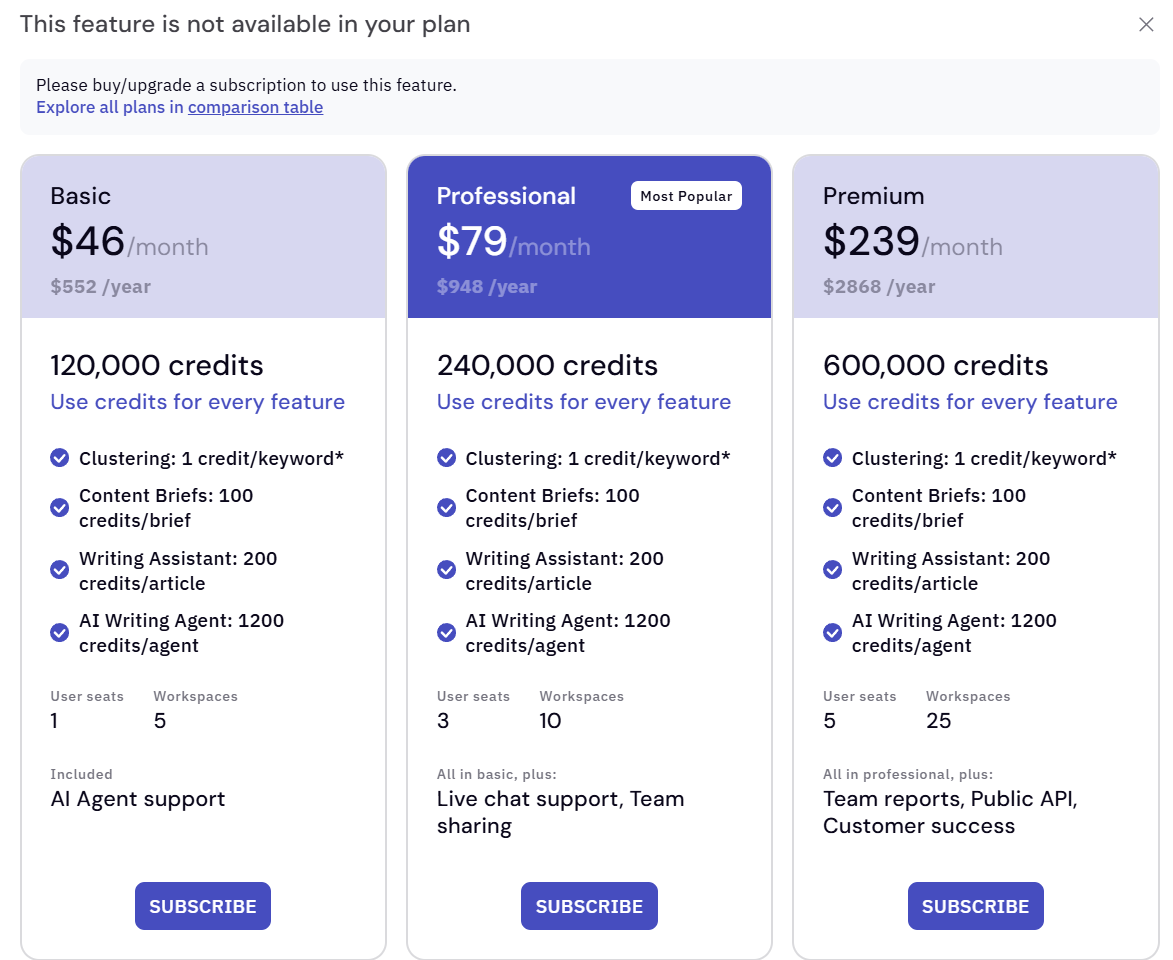1173x960 pixels.
Task: Click Basic plan 'Use credits for every feature'
Action: pyautogui.click(x=198, y=402)
